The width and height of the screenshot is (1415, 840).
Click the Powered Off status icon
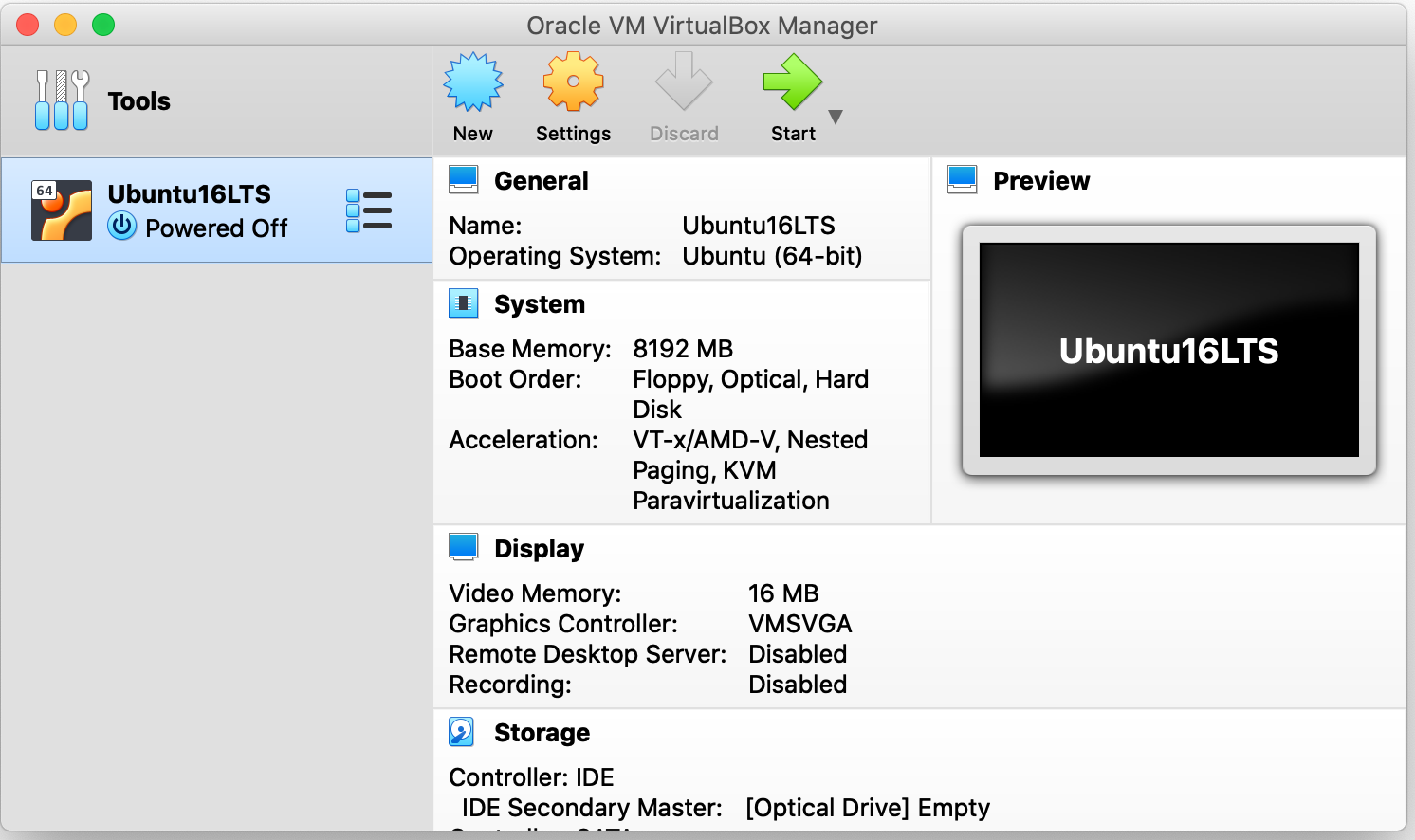[122, 228]
